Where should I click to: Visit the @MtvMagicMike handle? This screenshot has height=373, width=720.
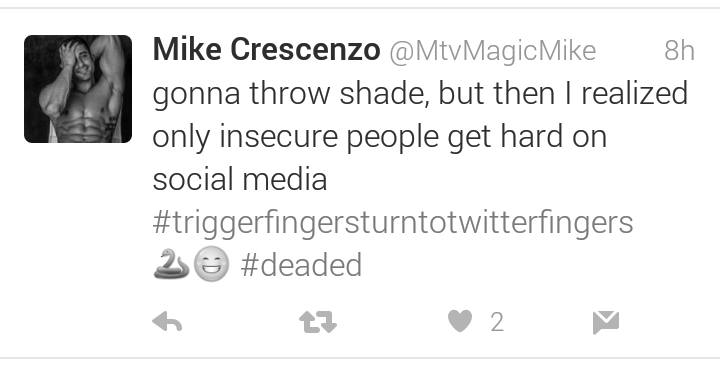493,51
